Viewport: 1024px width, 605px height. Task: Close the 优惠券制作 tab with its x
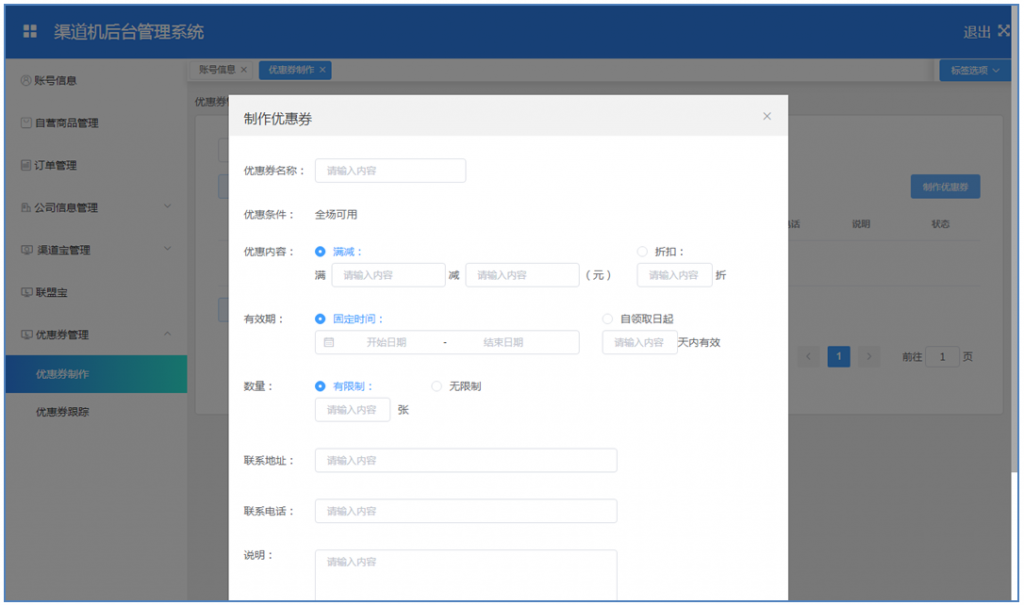(323, 70)
